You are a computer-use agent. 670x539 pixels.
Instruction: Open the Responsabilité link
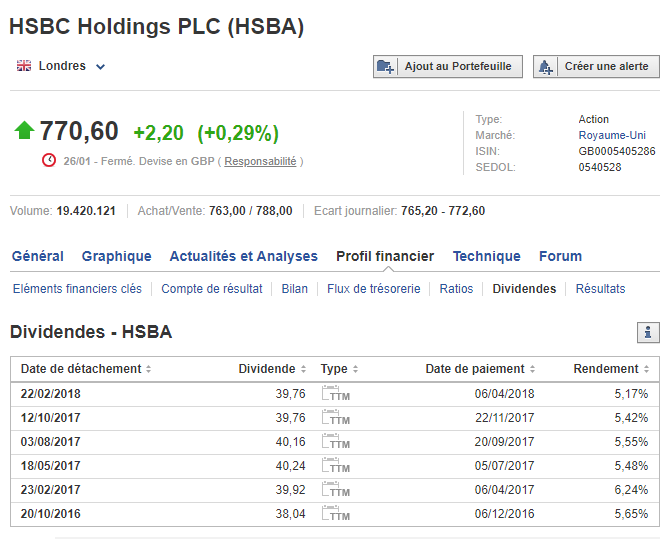coord(260,161)
